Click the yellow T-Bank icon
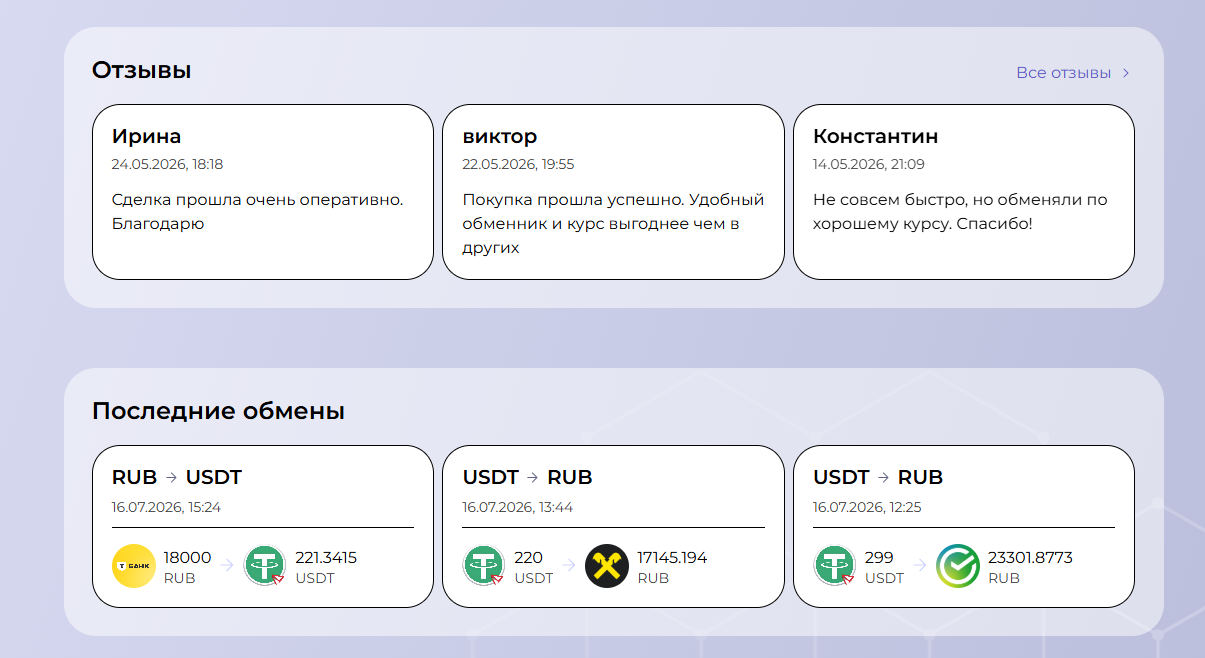The height and width of the screenshot is (658, 1205). [x=134, y=566]
